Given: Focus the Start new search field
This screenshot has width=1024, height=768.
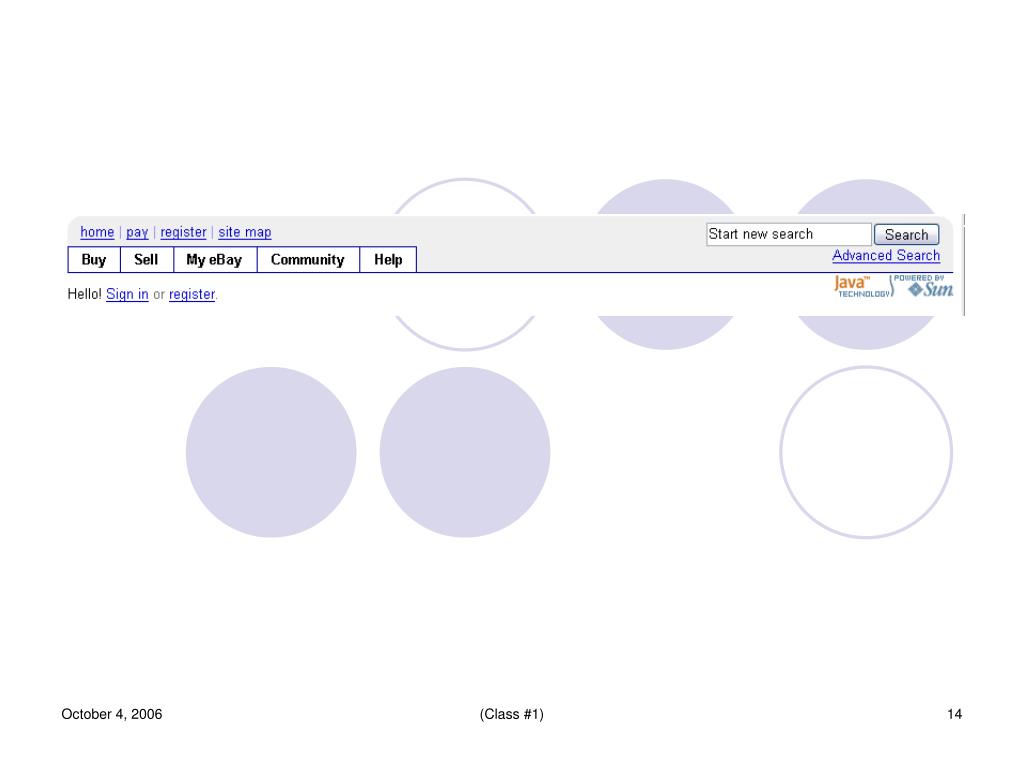Looking at the screenshot, I should [x=788, y=234].
